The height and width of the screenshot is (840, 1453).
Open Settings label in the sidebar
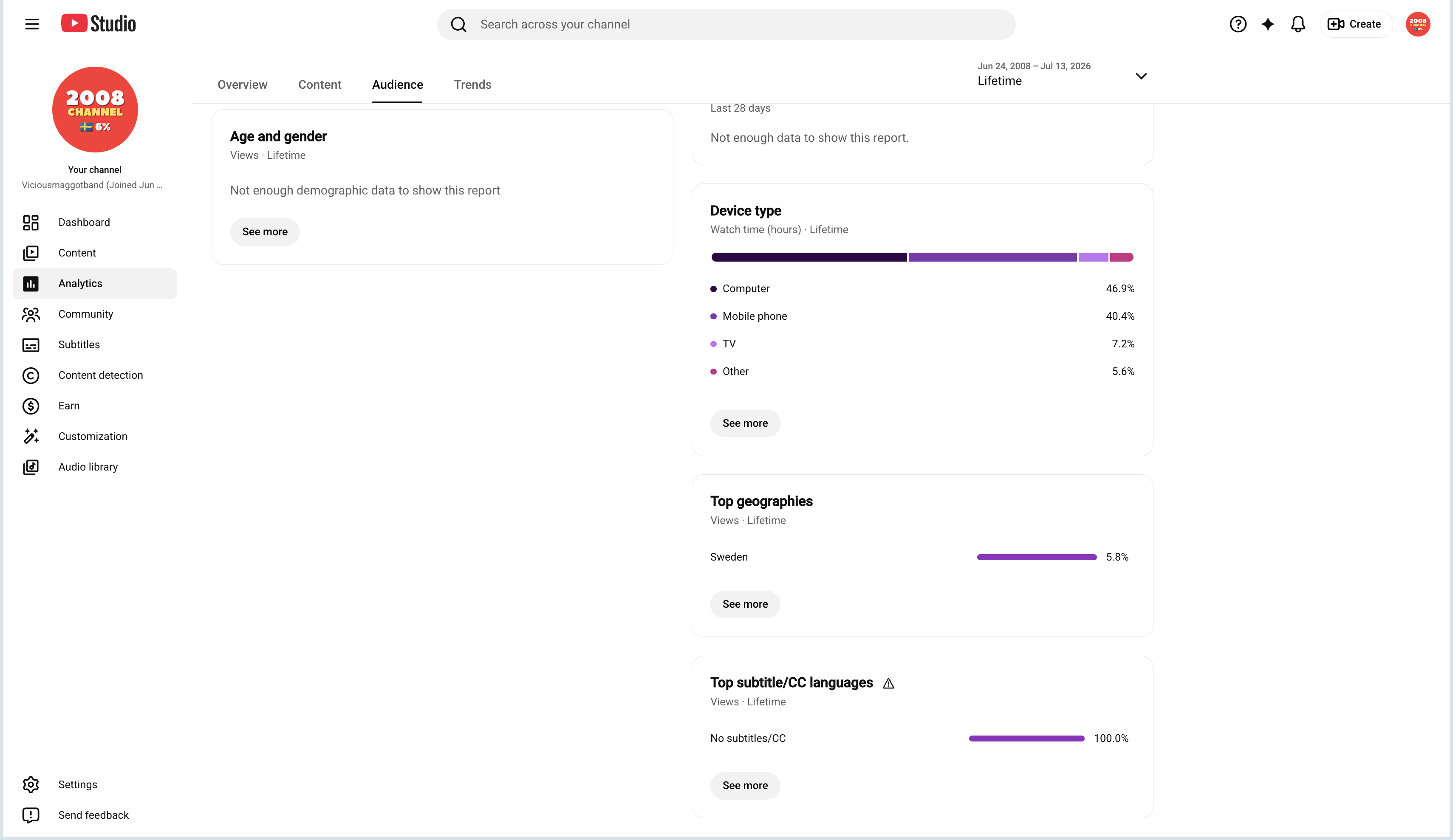point(78,785)
